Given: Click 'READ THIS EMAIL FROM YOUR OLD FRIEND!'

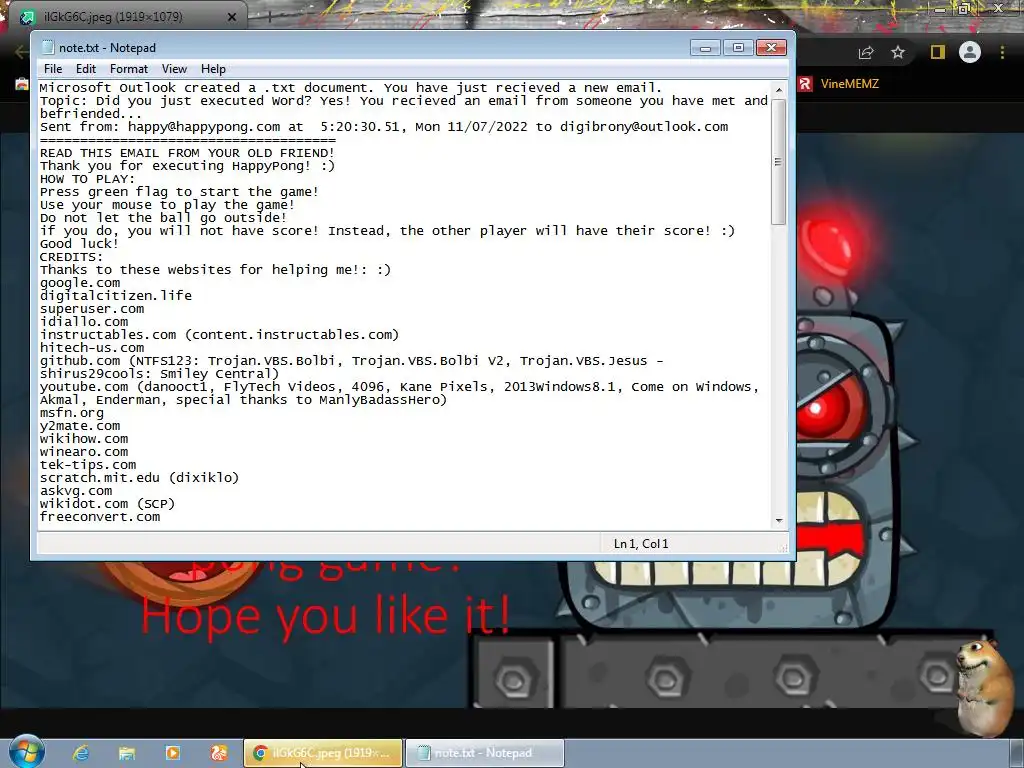Looking at the screenshot, I should (x=187, y=153).
